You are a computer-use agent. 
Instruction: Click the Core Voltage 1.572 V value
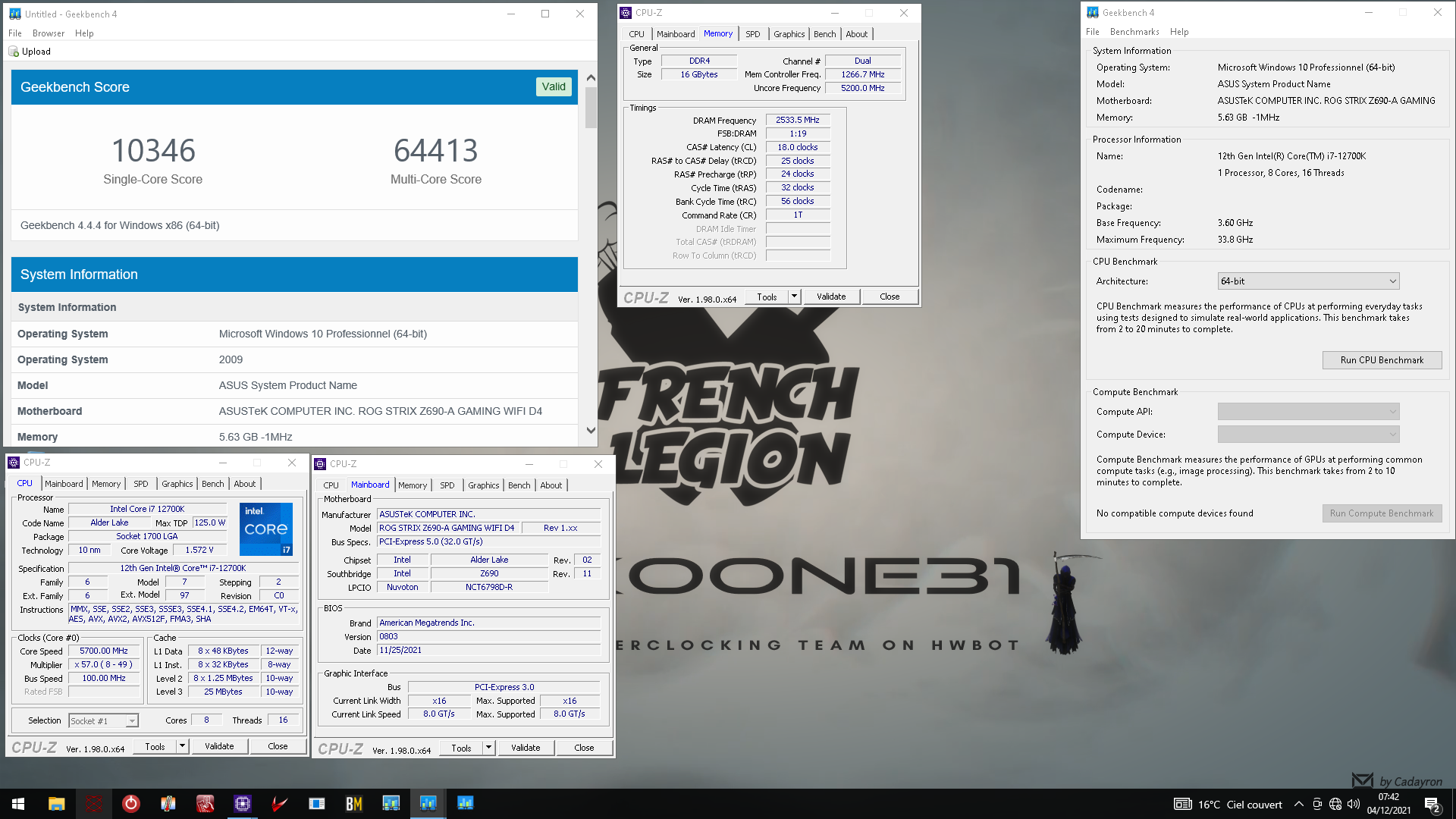(199, 550)
